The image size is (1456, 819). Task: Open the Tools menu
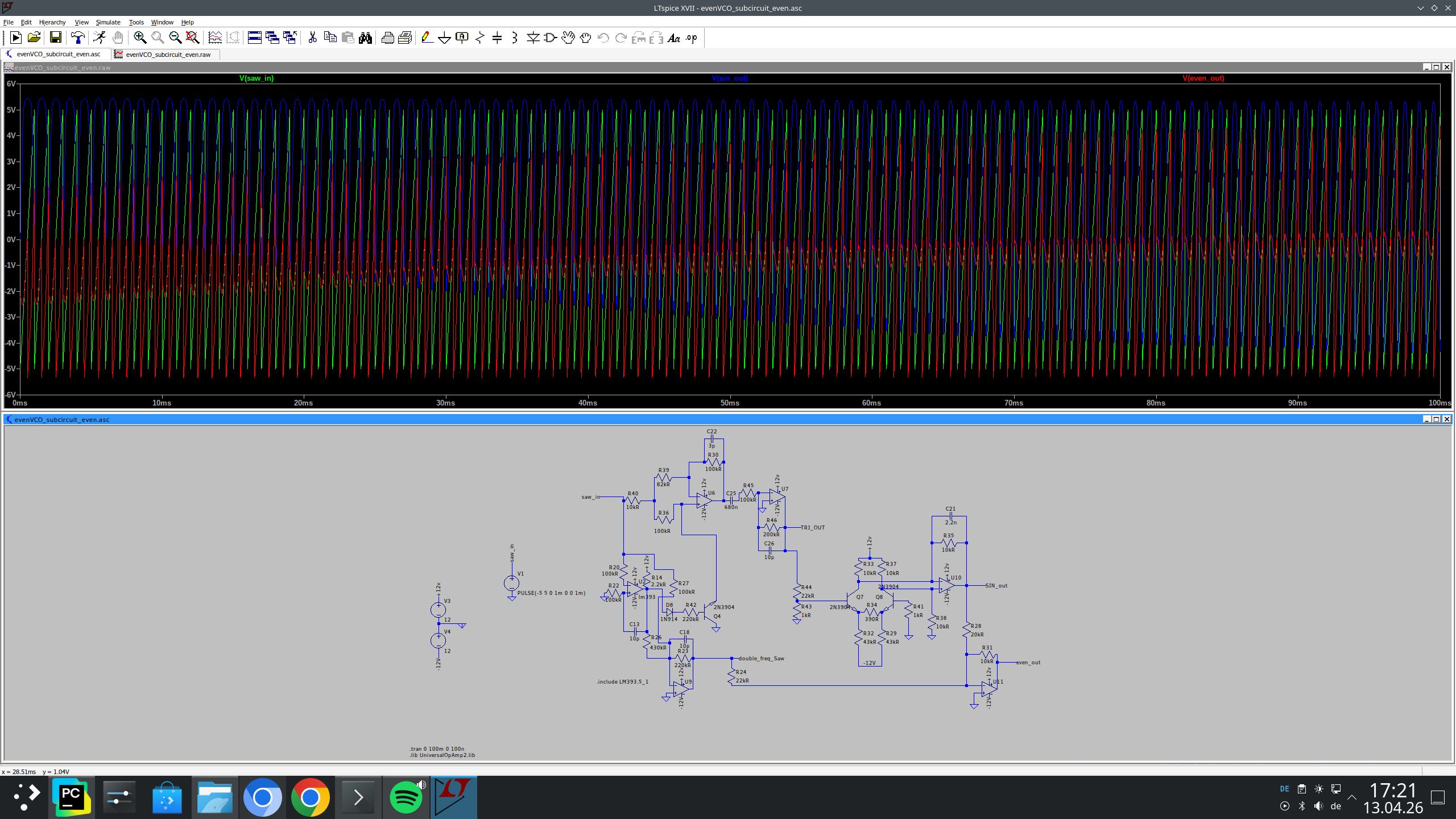(136, 22)
